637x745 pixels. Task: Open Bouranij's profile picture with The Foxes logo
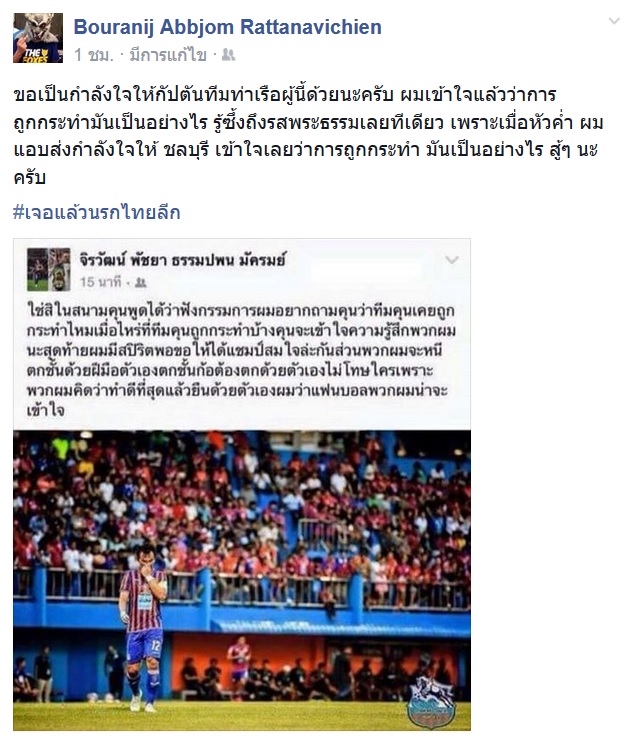click(38, 38)
